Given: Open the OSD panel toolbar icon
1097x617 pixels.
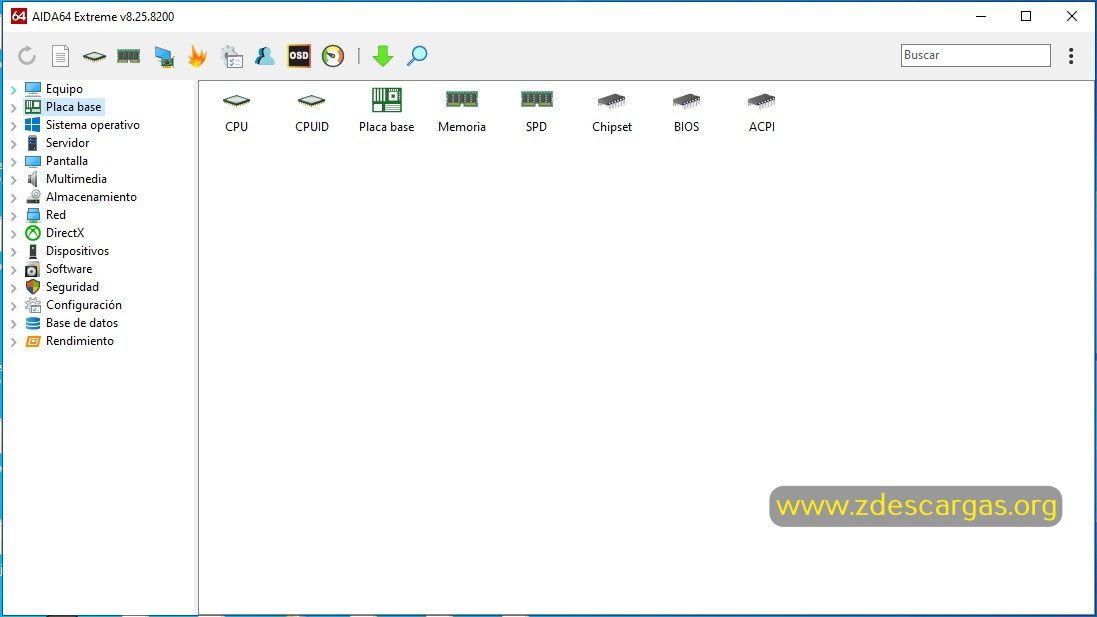Looking at the screenshot, I should (299, 56).
